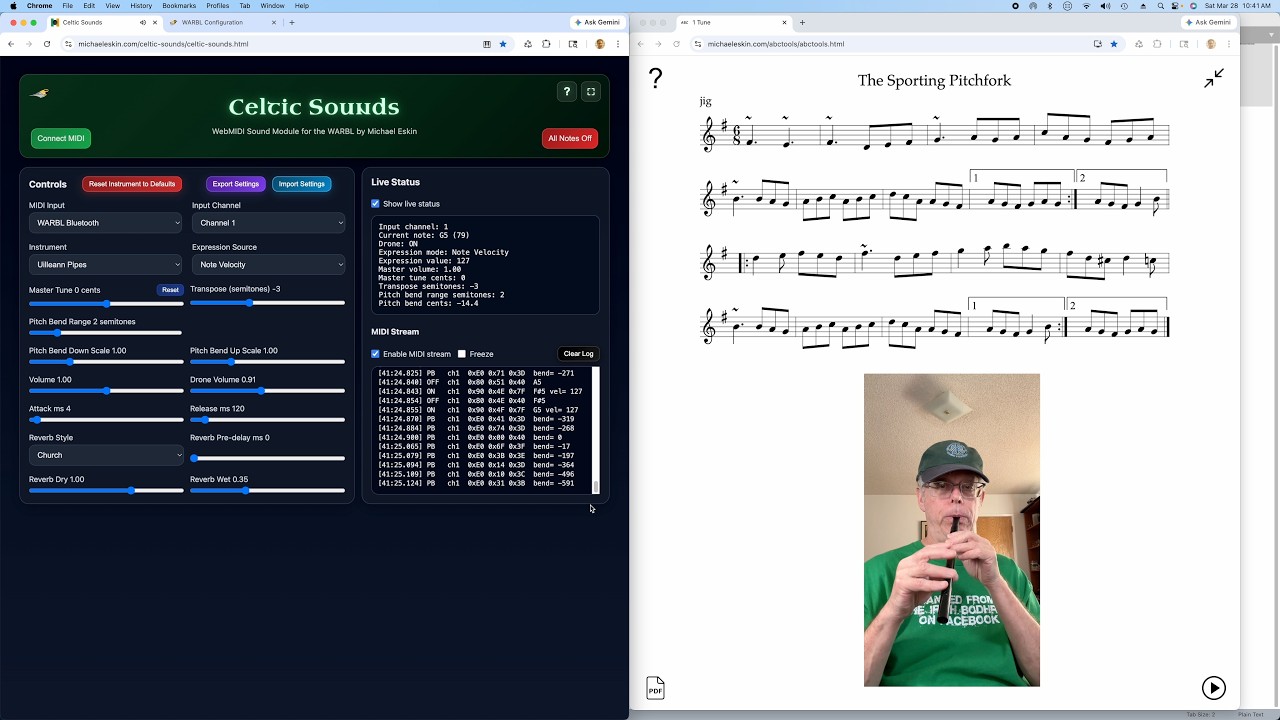
Task: Click the Drone Volume slider
Action: tap(267, 391)
